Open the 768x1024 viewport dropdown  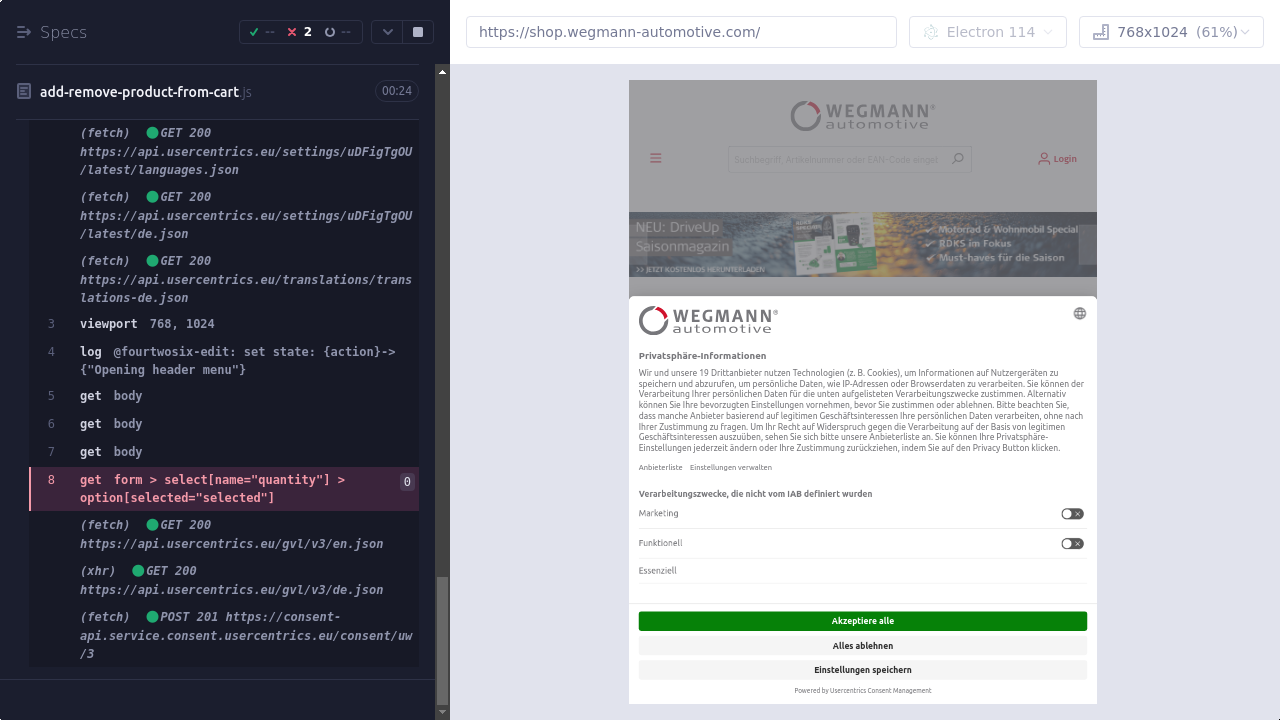point(1171,32)
